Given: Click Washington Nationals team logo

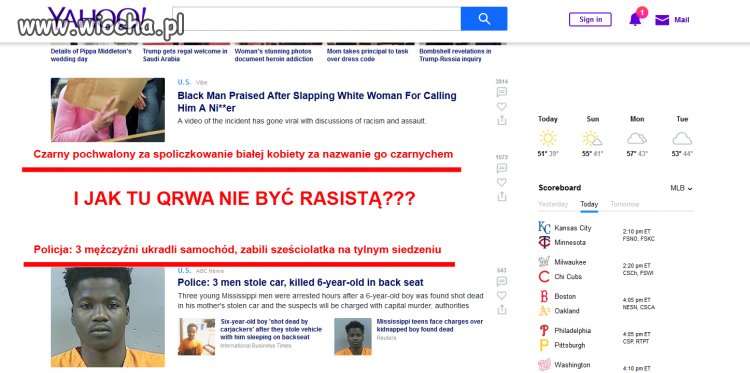Looking at the screenshot, I should click(x=544, y=365).
